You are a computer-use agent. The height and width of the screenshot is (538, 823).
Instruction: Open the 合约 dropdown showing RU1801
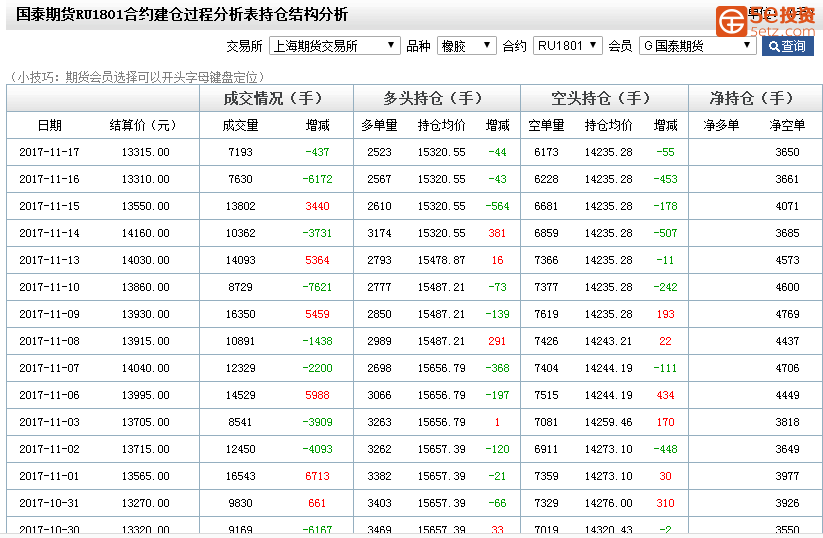(567, 46)
